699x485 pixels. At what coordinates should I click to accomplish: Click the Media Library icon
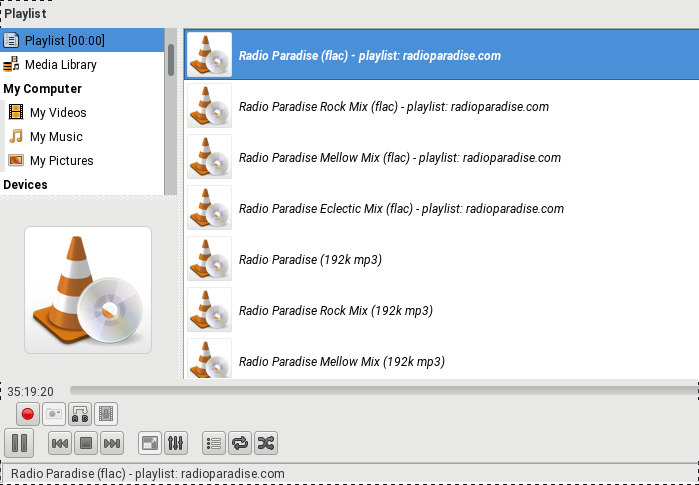click(11, 64)
